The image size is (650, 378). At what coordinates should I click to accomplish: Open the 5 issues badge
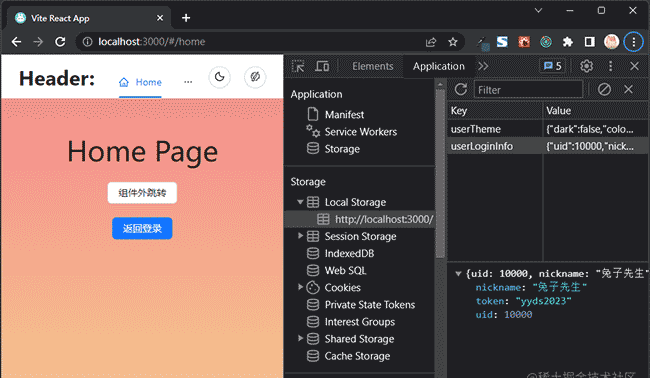click(552, 66)
